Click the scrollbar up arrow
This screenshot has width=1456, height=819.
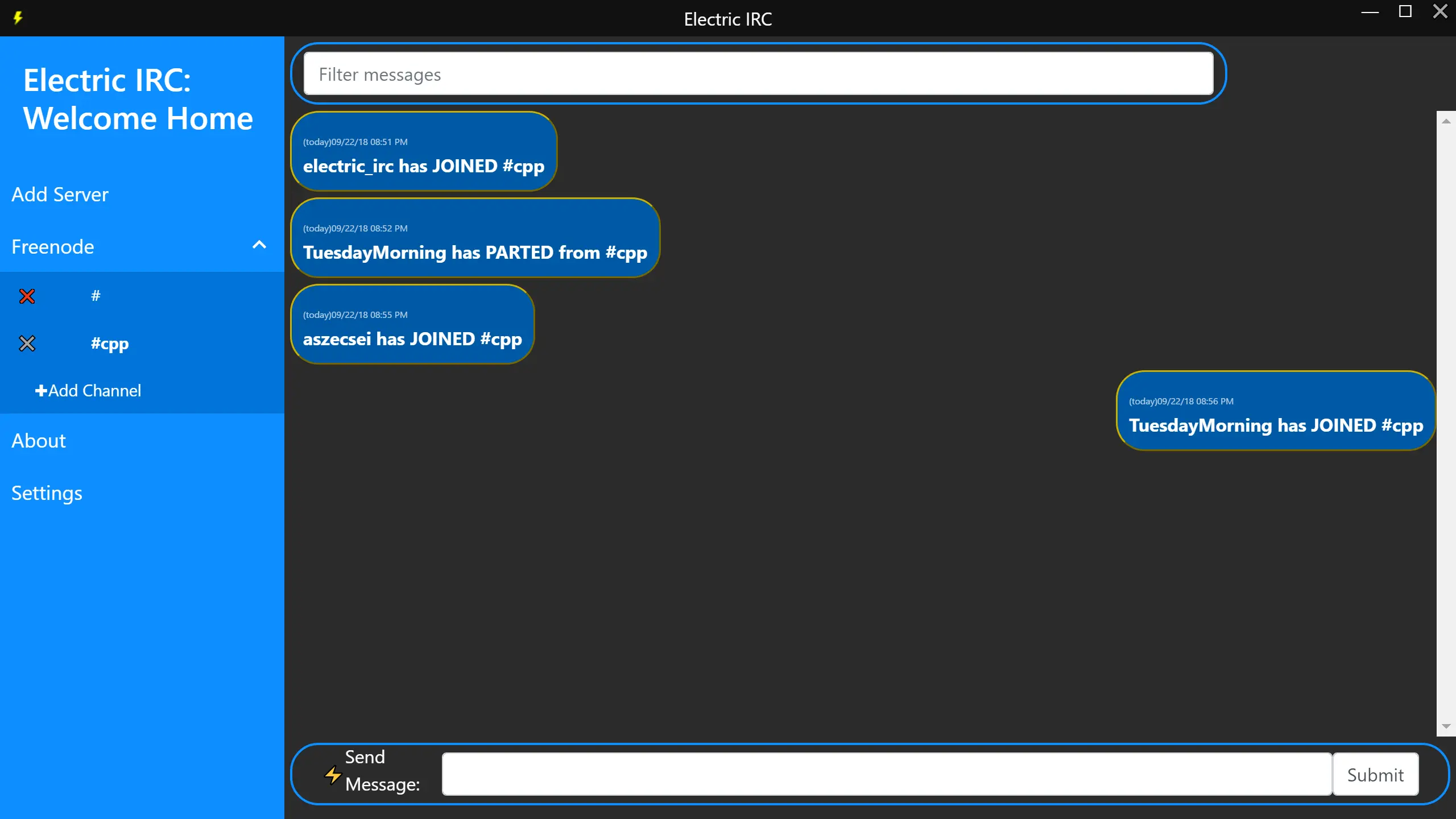tap(1446, 121)
